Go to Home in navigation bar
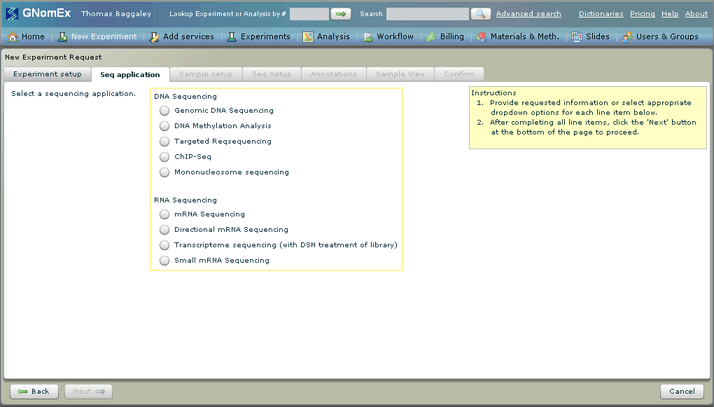Image resolution: width=714 pixels, height=407 pixels. tap(26, 37)
